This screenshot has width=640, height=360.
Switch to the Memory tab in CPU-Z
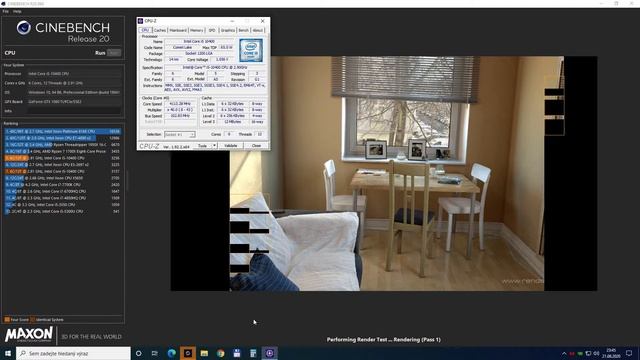point(196,30)
